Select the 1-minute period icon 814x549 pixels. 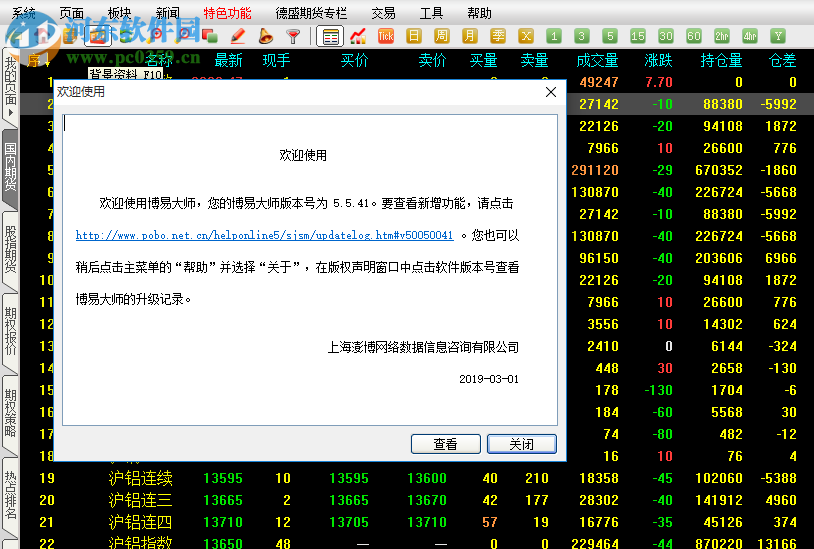click(x=554, y=36)
